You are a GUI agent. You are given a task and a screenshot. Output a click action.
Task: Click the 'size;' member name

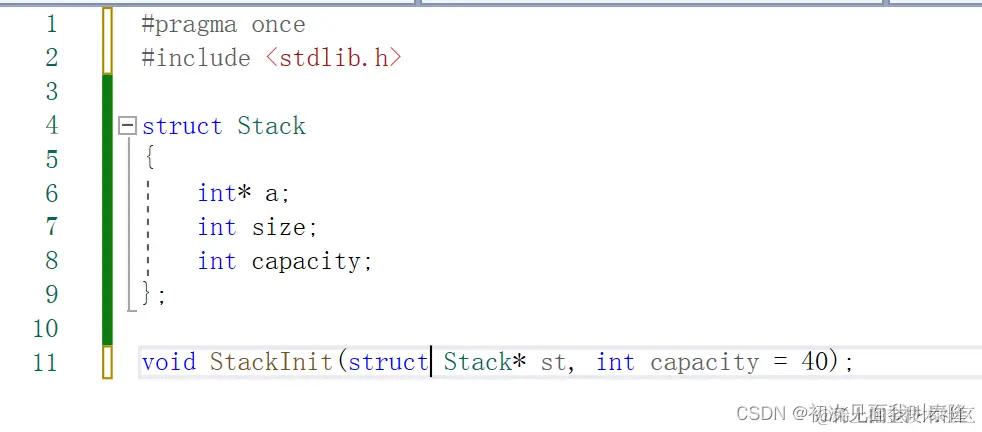pos(284,228)
